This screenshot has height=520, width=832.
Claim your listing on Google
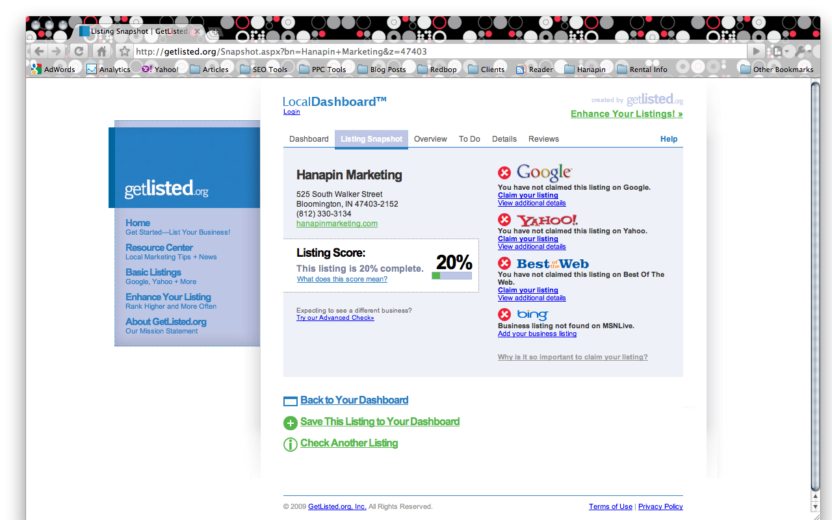[x=528, y=195]
